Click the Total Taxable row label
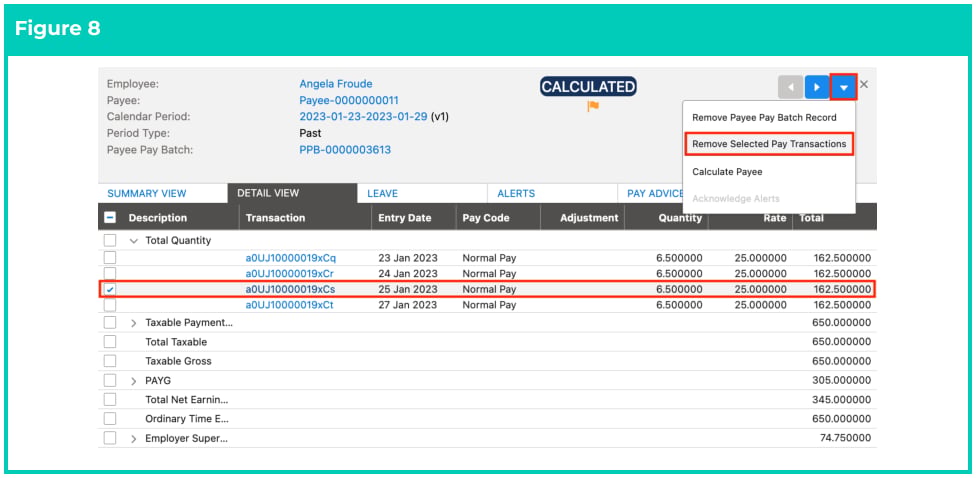Image resolution: width=976 pixels, height=478 pixels. (176, 342)
